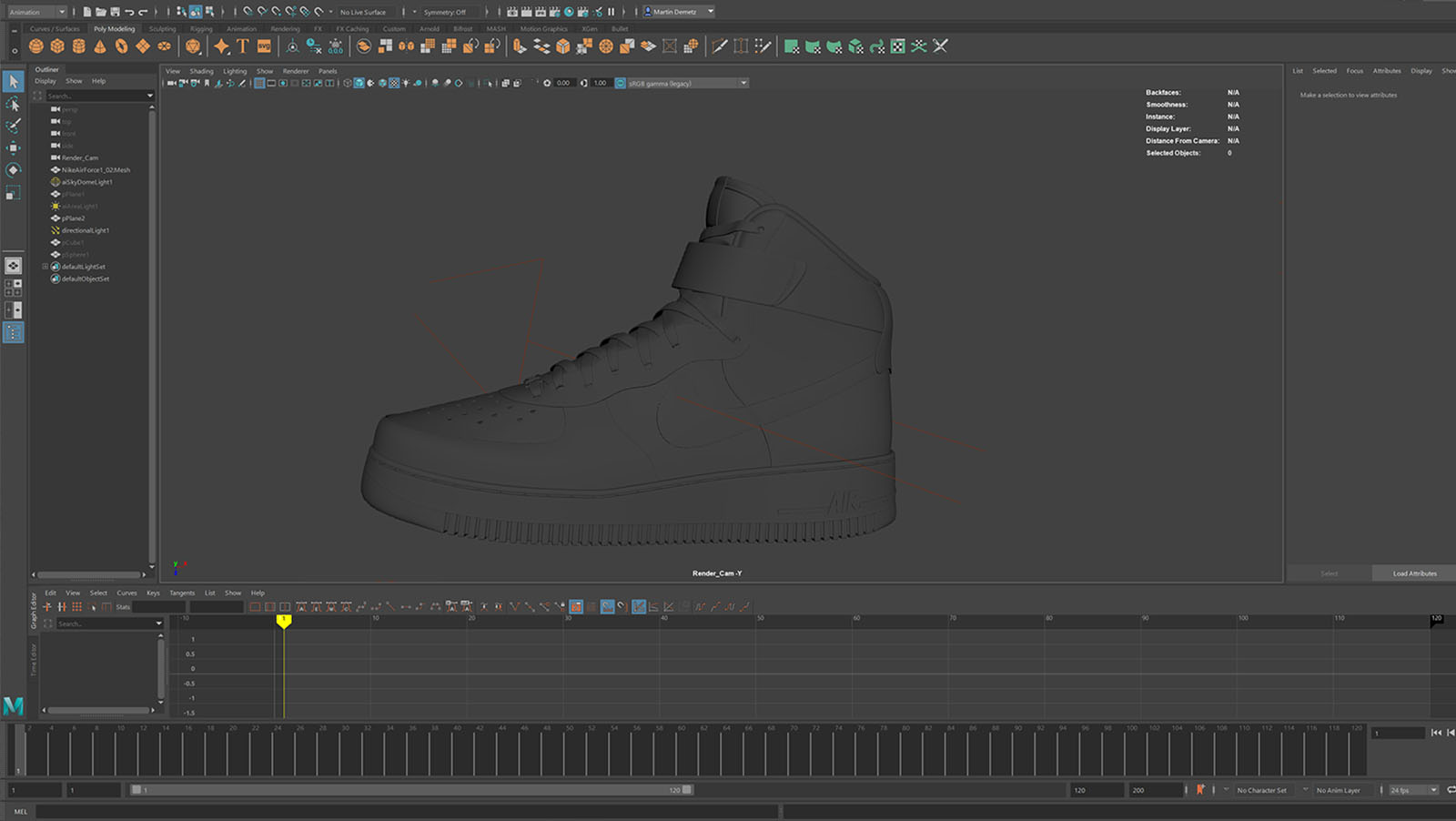1456x821 pixels.
Task: Click the save scene icon
Action: pyautogui.click(x=115, y=12)
